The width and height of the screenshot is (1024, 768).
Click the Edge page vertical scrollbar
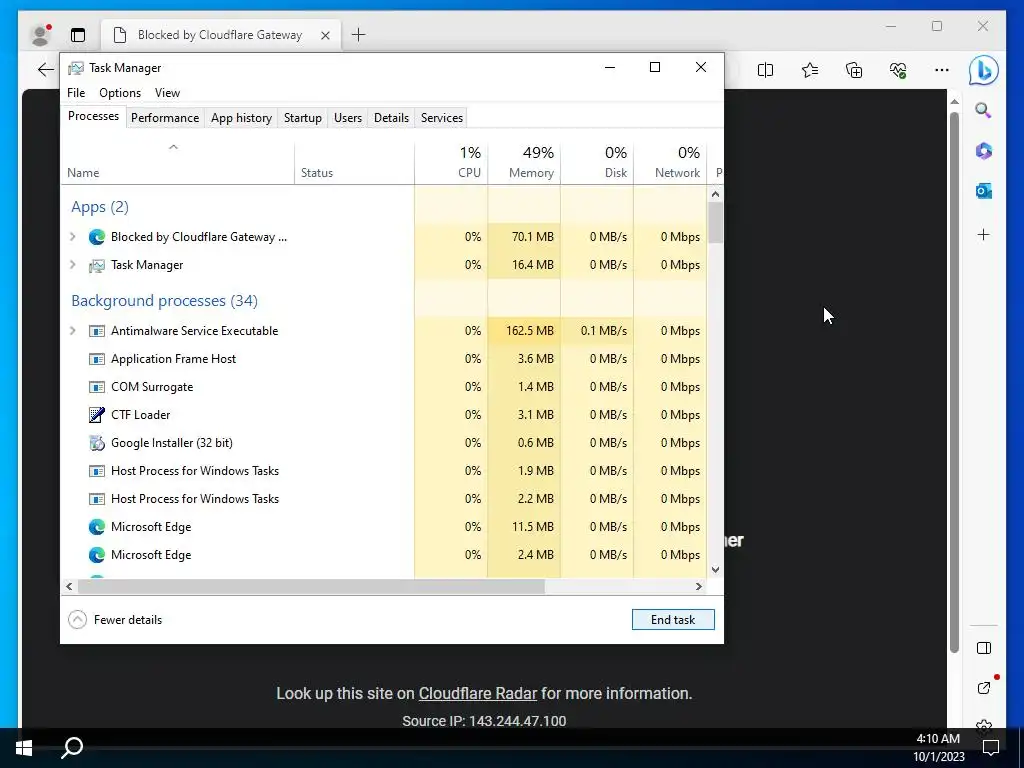point(954,382)
